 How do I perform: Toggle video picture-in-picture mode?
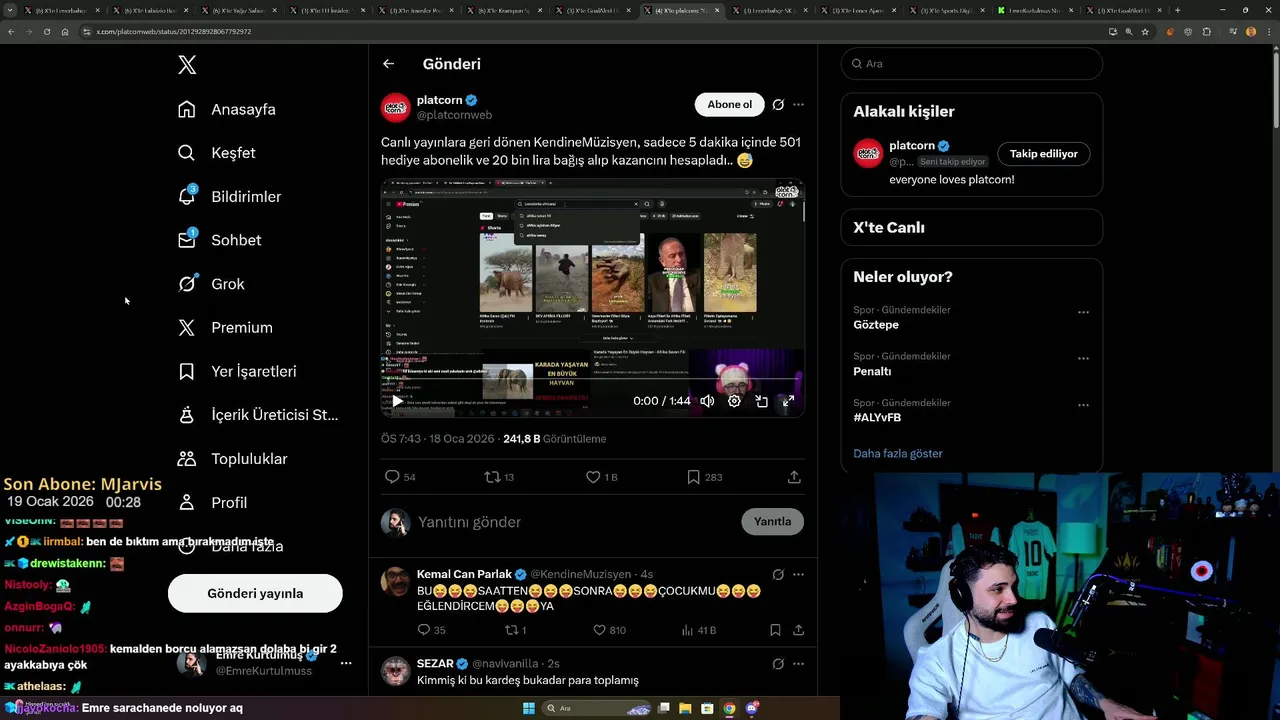coord(761,401)
